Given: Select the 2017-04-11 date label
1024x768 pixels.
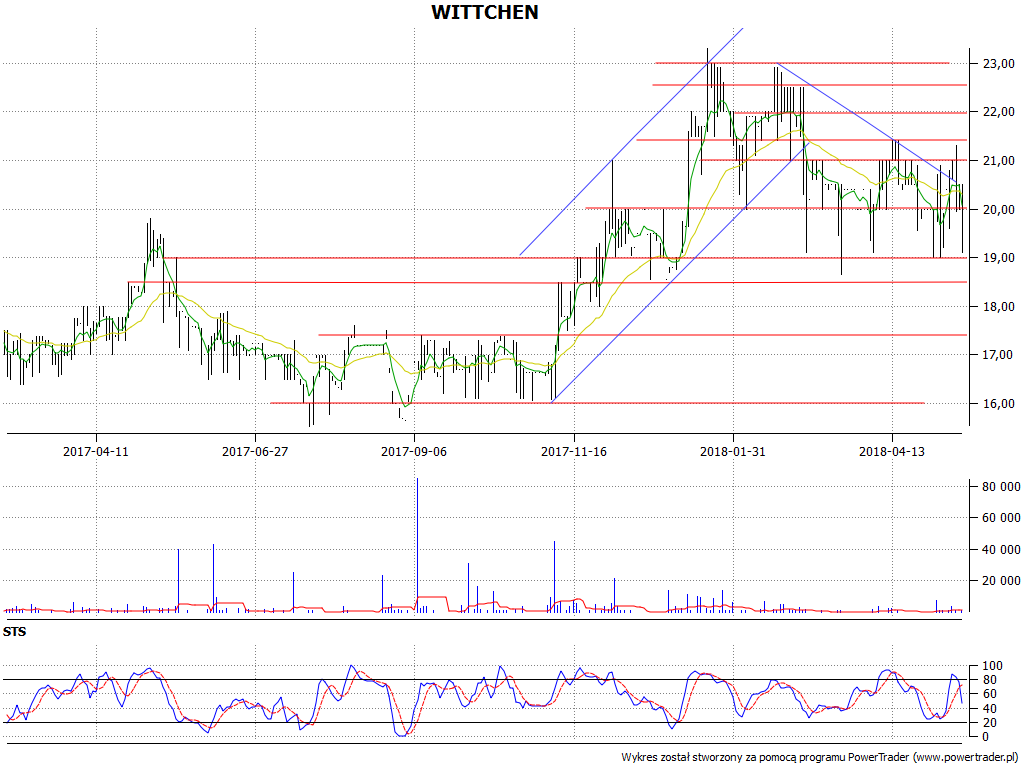Looking at the screenshot, I should (x=96, y=451).
